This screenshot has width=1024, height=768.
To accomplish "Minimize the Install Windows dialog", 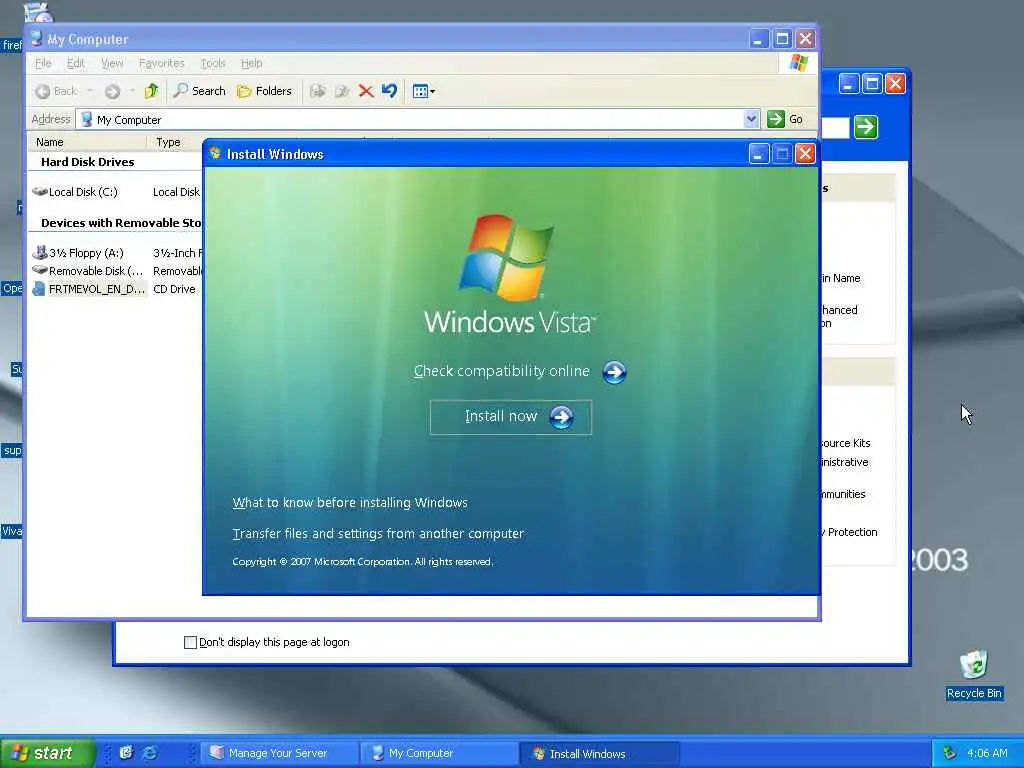I will click(x=758, y=154).
